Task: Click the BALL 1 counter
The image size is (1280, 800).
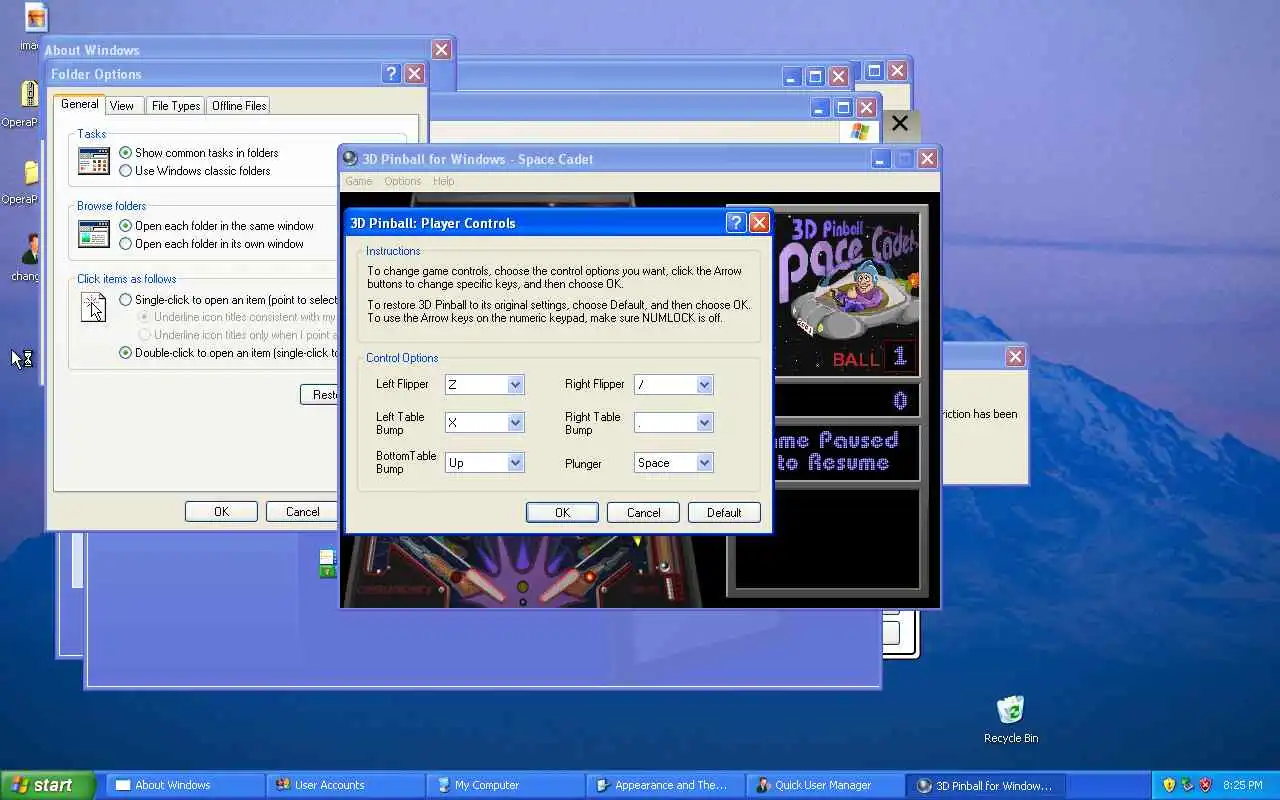Action: pos(872,358)
